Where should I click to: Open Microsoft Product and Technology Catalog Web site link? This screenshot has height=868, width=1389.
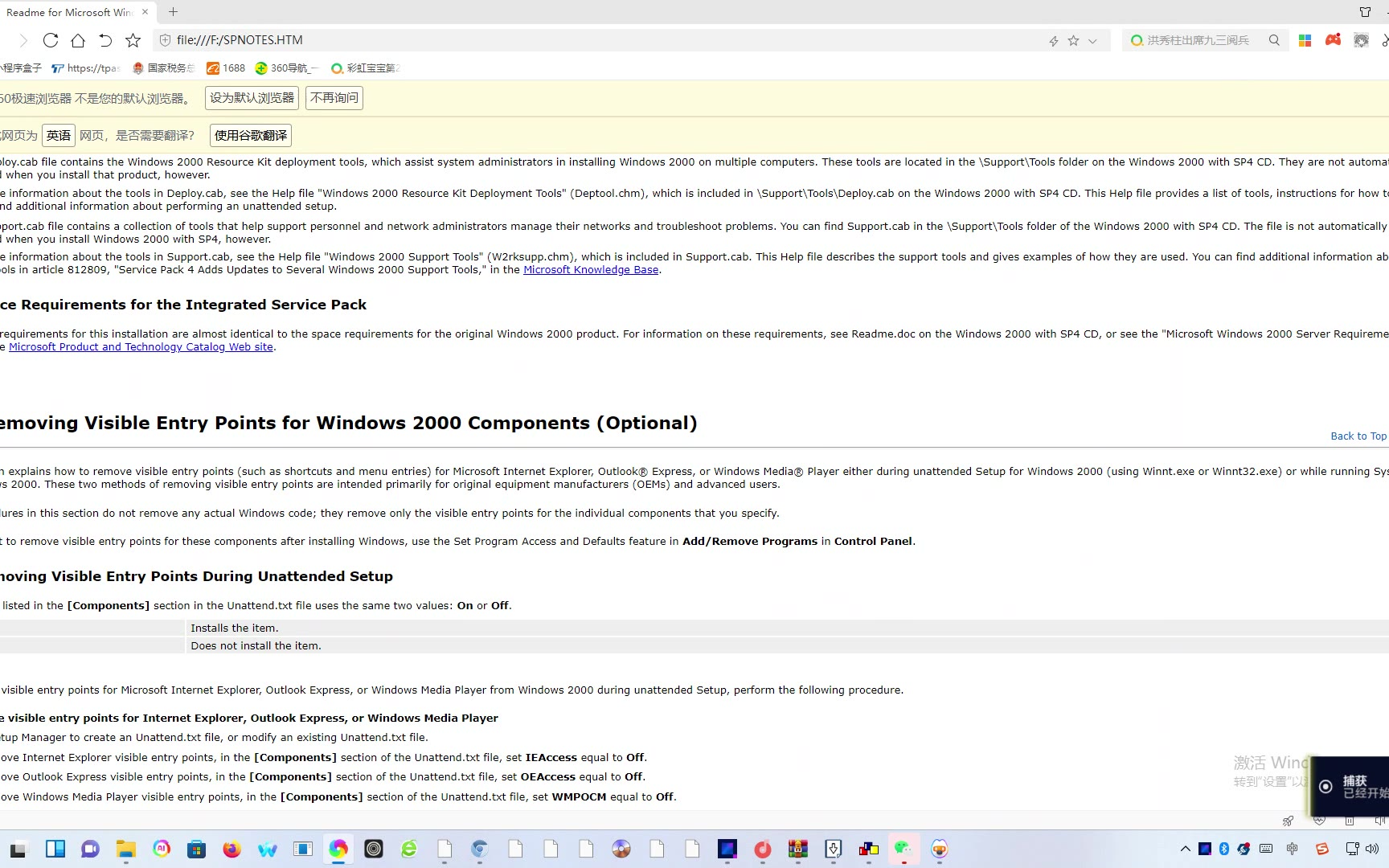(x=141, y=347)
